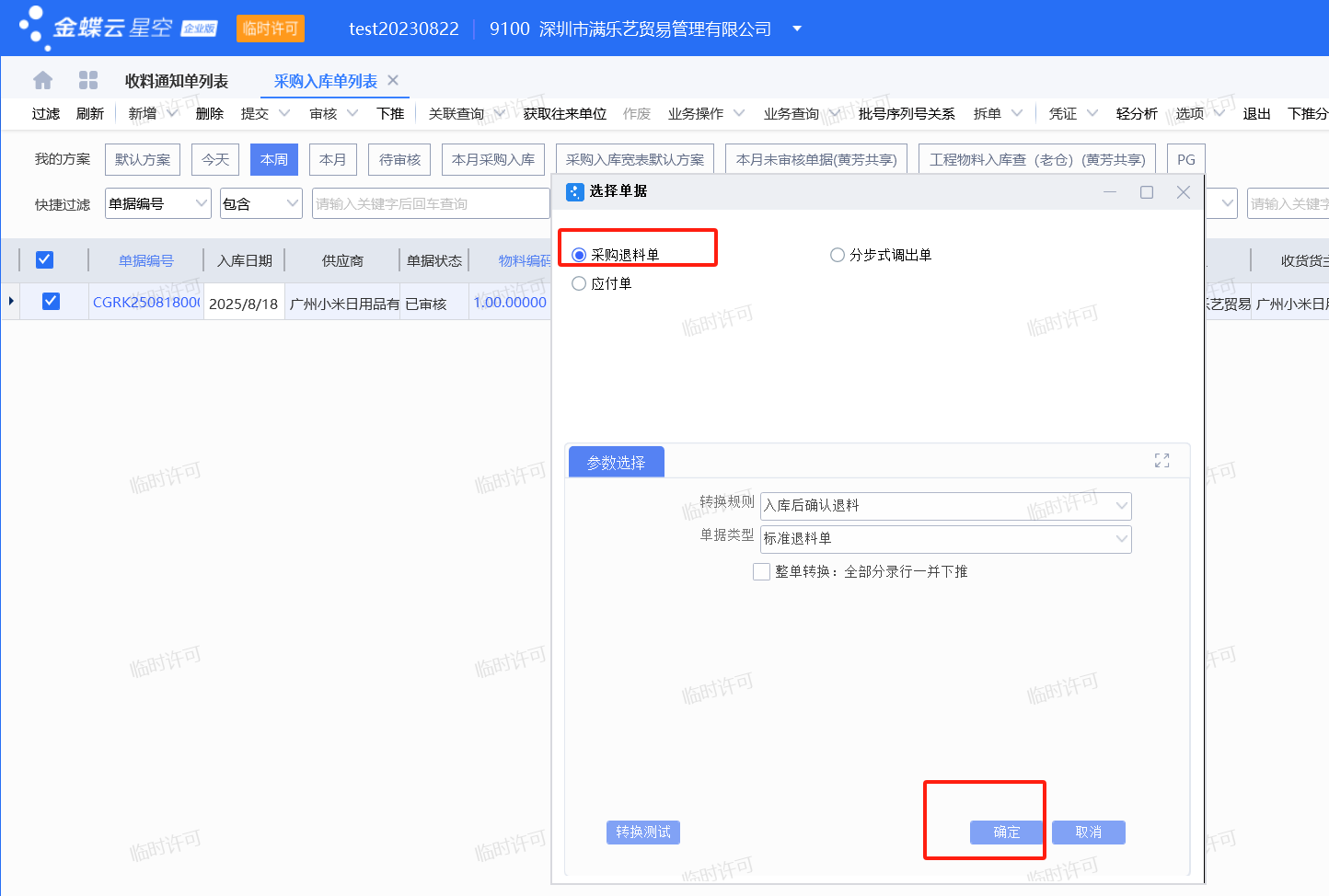Select the 分步式调出单 radio option

coord(838,255)
